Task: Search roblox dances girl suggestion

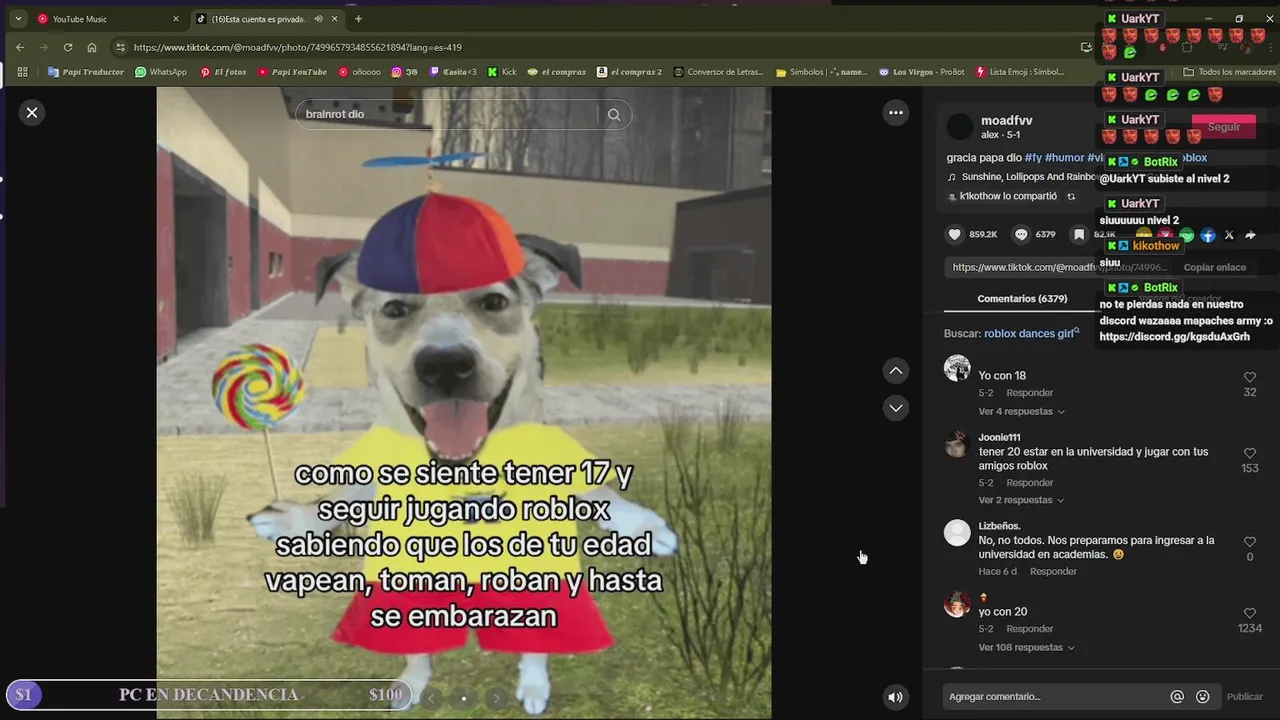Action: (x=1029, y=333)
